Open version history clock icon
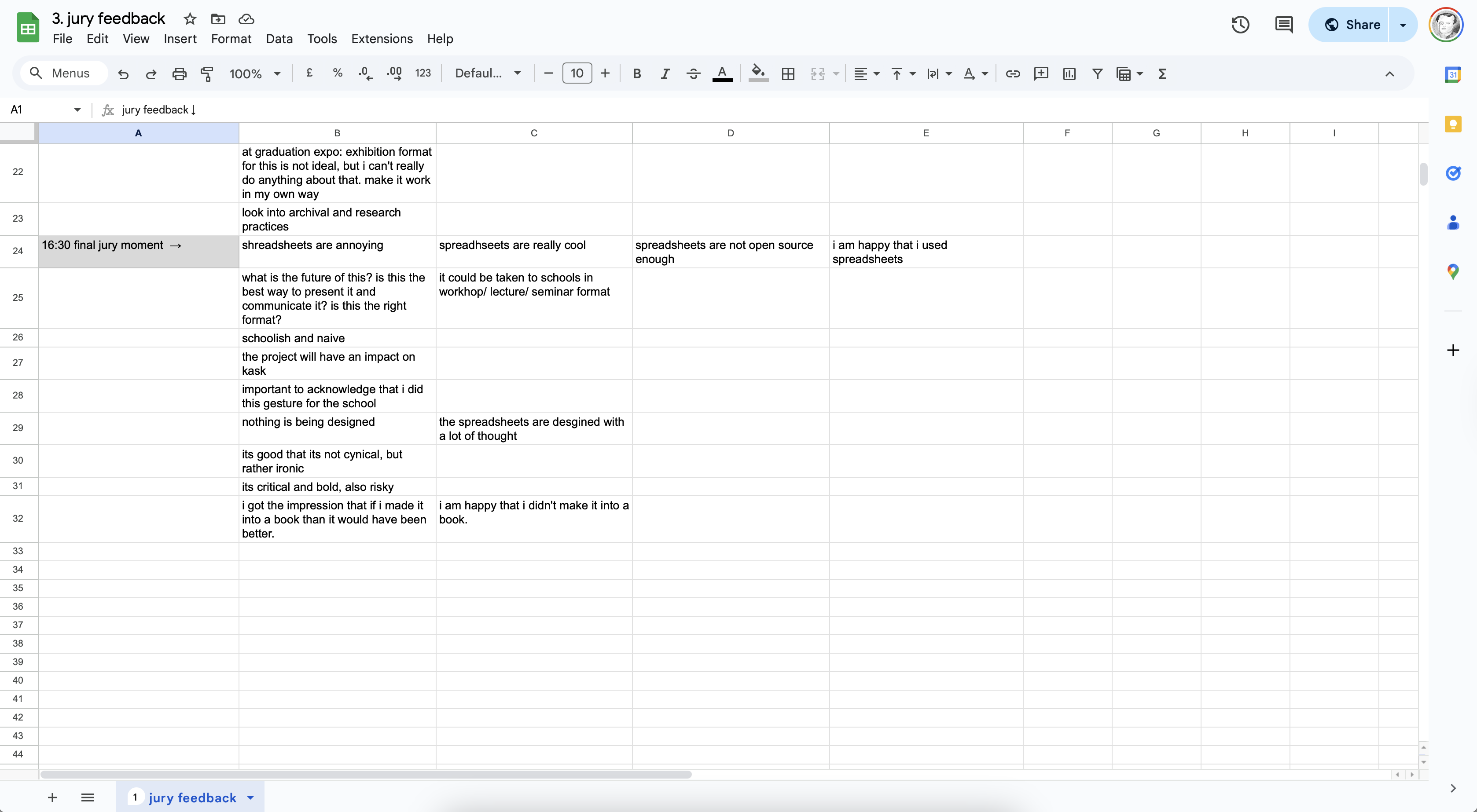This screenshot has width=1477, height=812. pos(1240,25)
